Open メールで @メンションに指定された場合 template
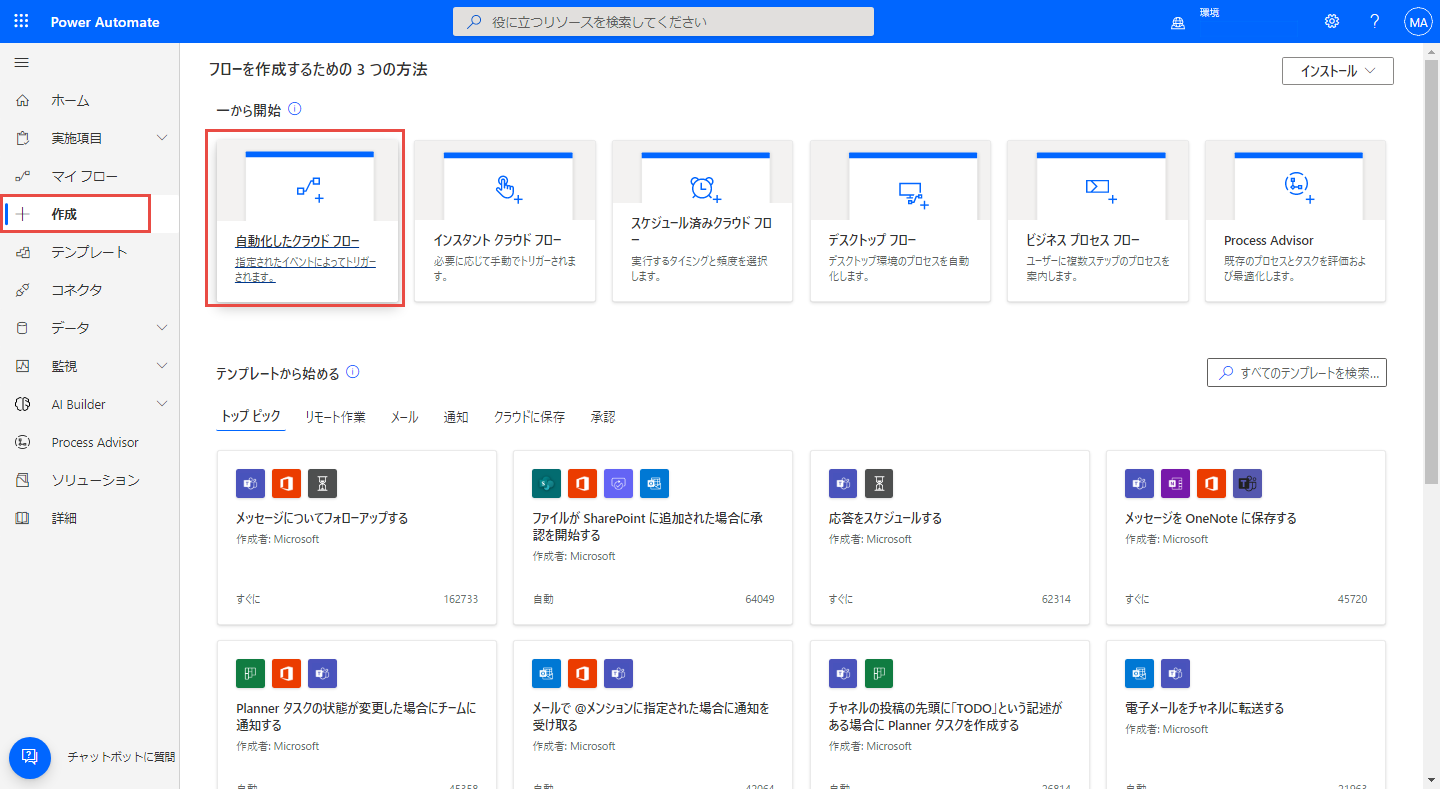This screenshot has width=1440, height=789. (651, 716)
